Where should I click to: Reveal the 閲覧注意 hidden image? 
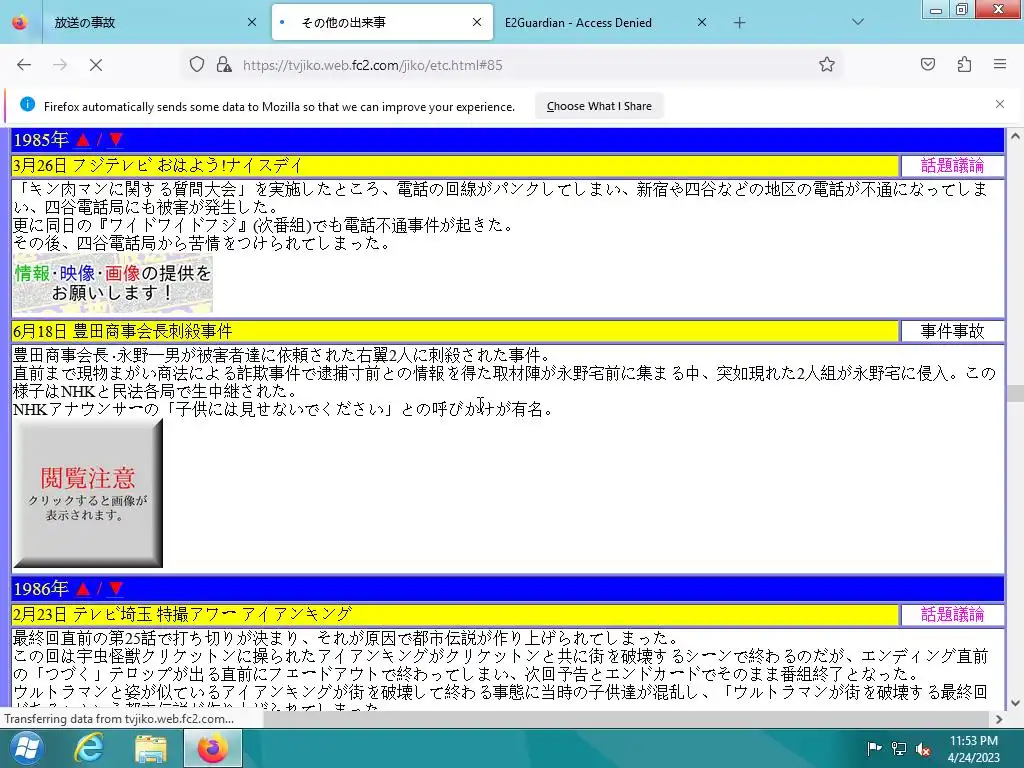coord(88,494)
